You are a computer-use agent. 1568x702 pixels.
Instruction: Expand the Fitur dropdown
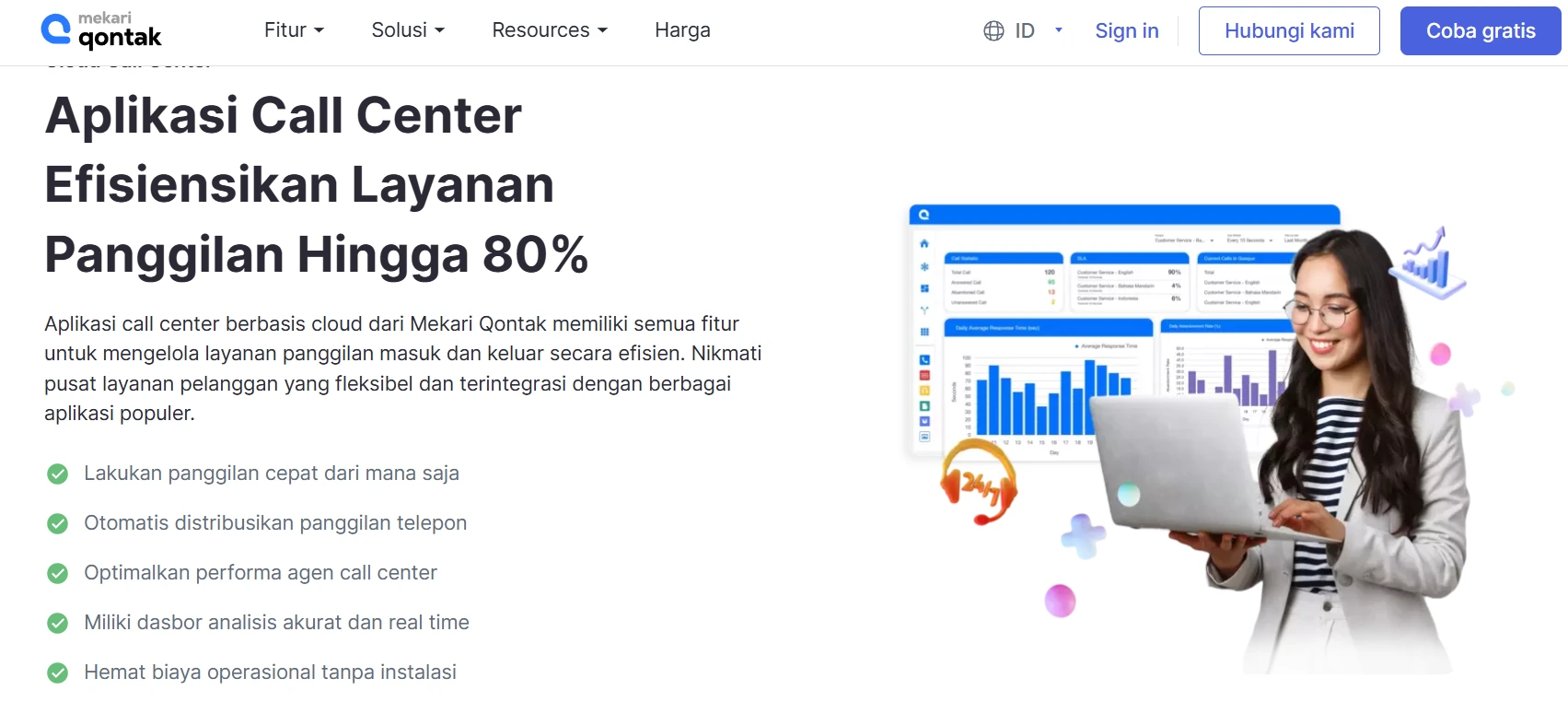(x=294, y=30)
